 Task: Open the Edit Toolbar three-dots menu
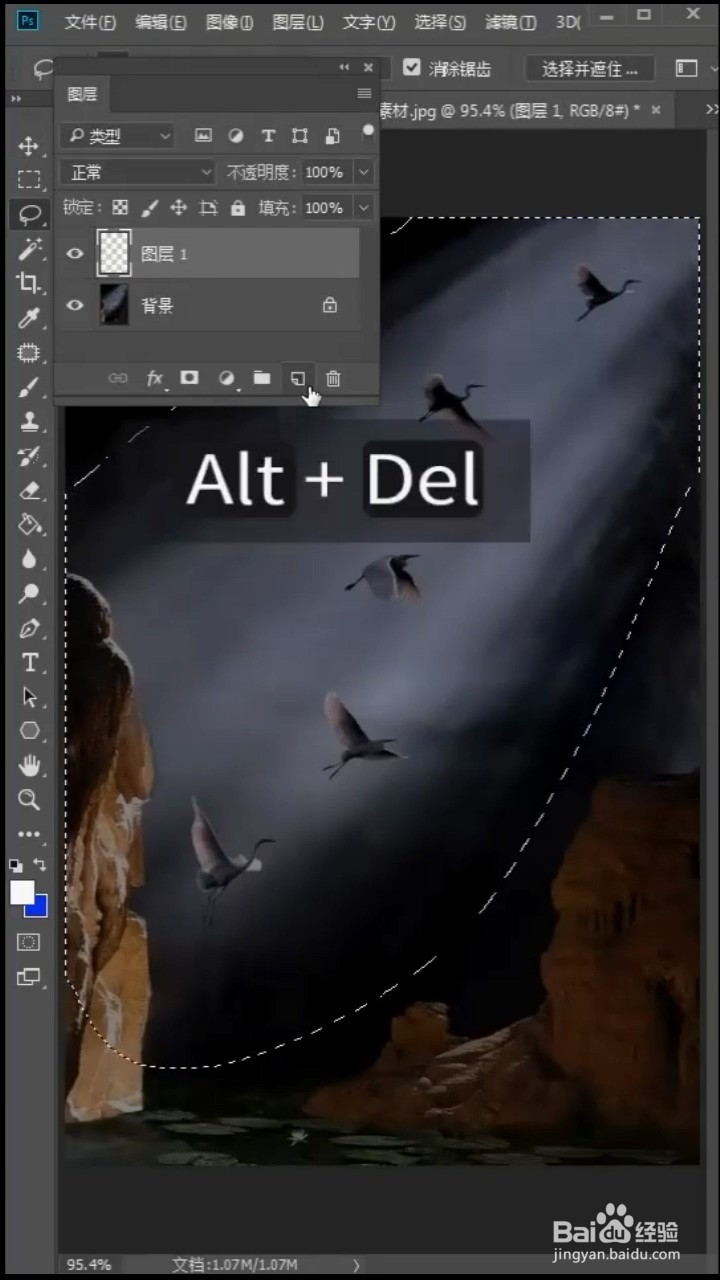click(x=29, y=833)
